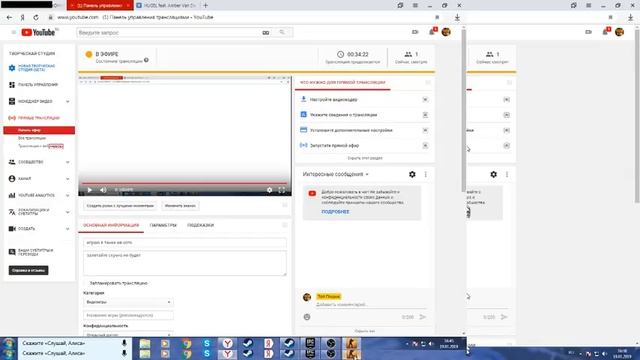Focus the stream title input field
This screenshot has width=640, height=360.
184,243
